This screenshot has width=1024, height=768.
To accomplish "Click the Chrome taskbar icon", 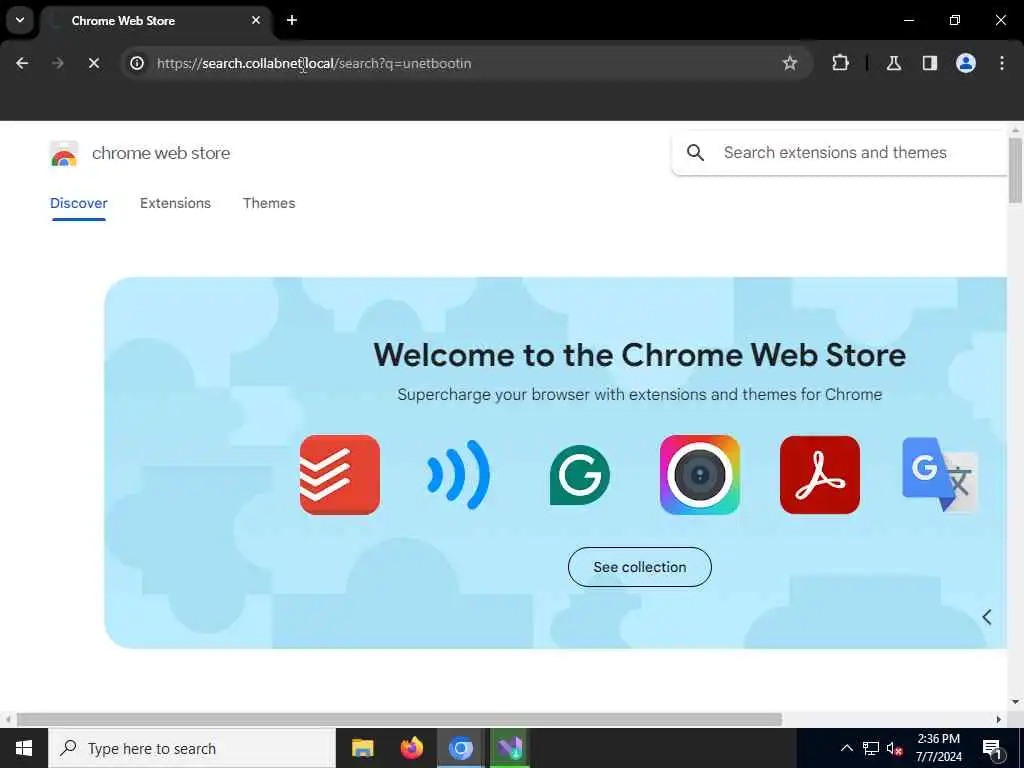I will pyautogui.click(x=460, y=748).
